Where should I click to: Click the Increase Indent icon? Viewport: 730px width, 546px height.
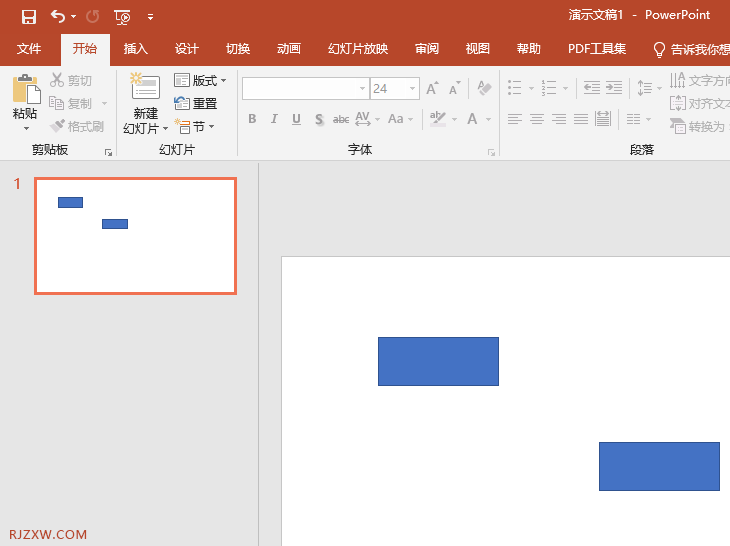[x=614, y=88]
